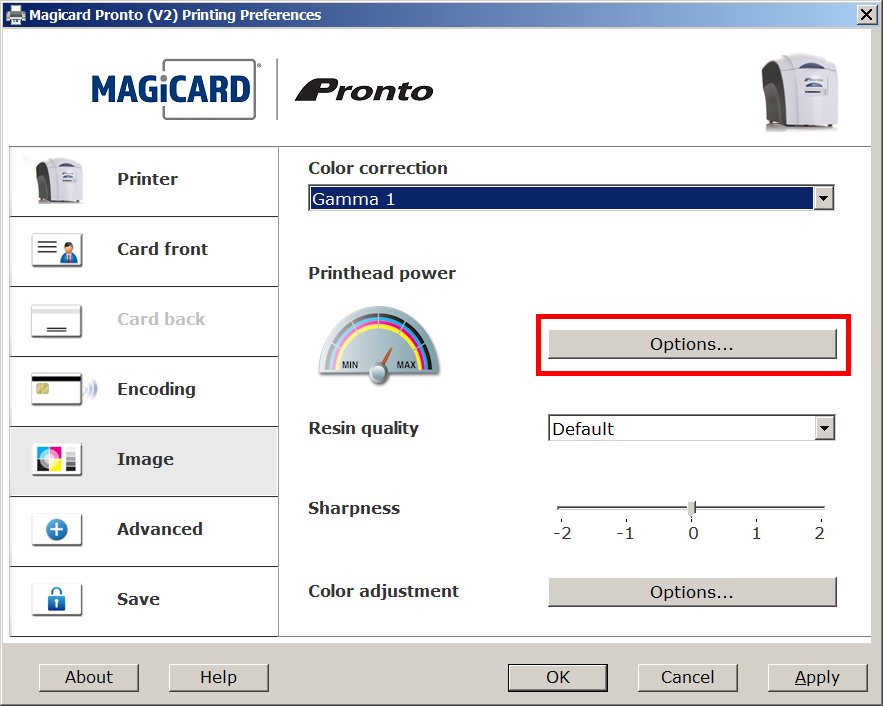
Task: Click the Save padlock icon
Action: 56,599
